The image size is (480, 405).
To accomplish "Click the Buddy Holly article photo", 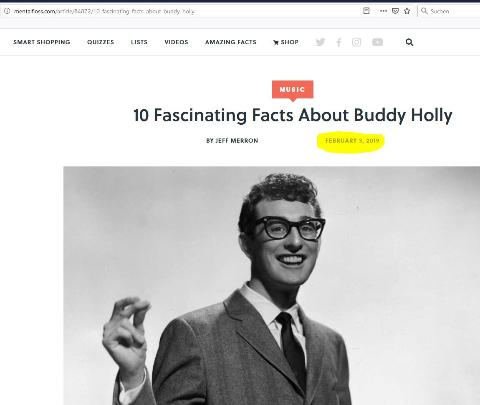I will tap(272, 286).
